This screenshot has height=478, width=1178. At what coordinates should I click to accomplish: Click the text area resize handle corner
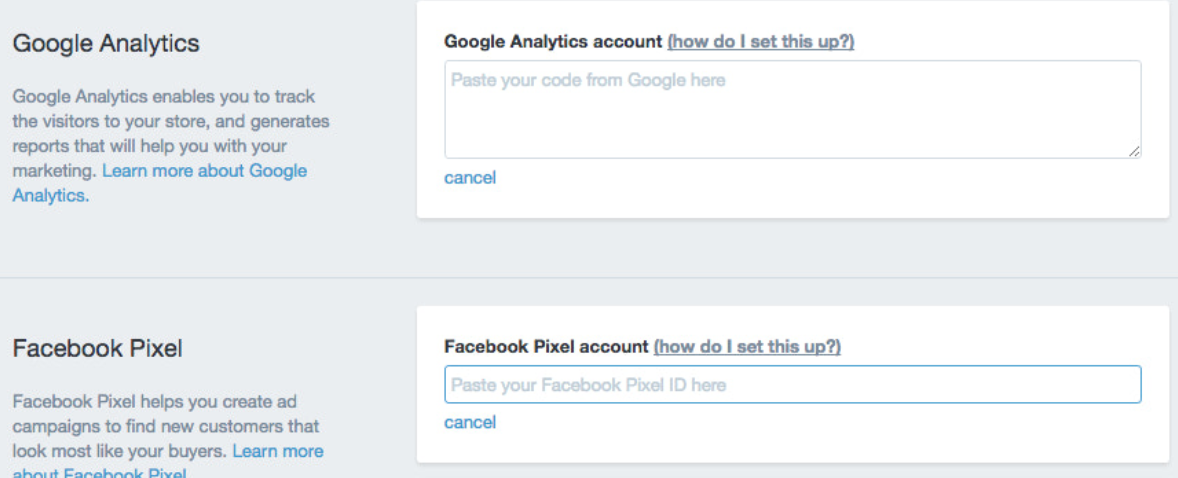[x=1135, y=152]
